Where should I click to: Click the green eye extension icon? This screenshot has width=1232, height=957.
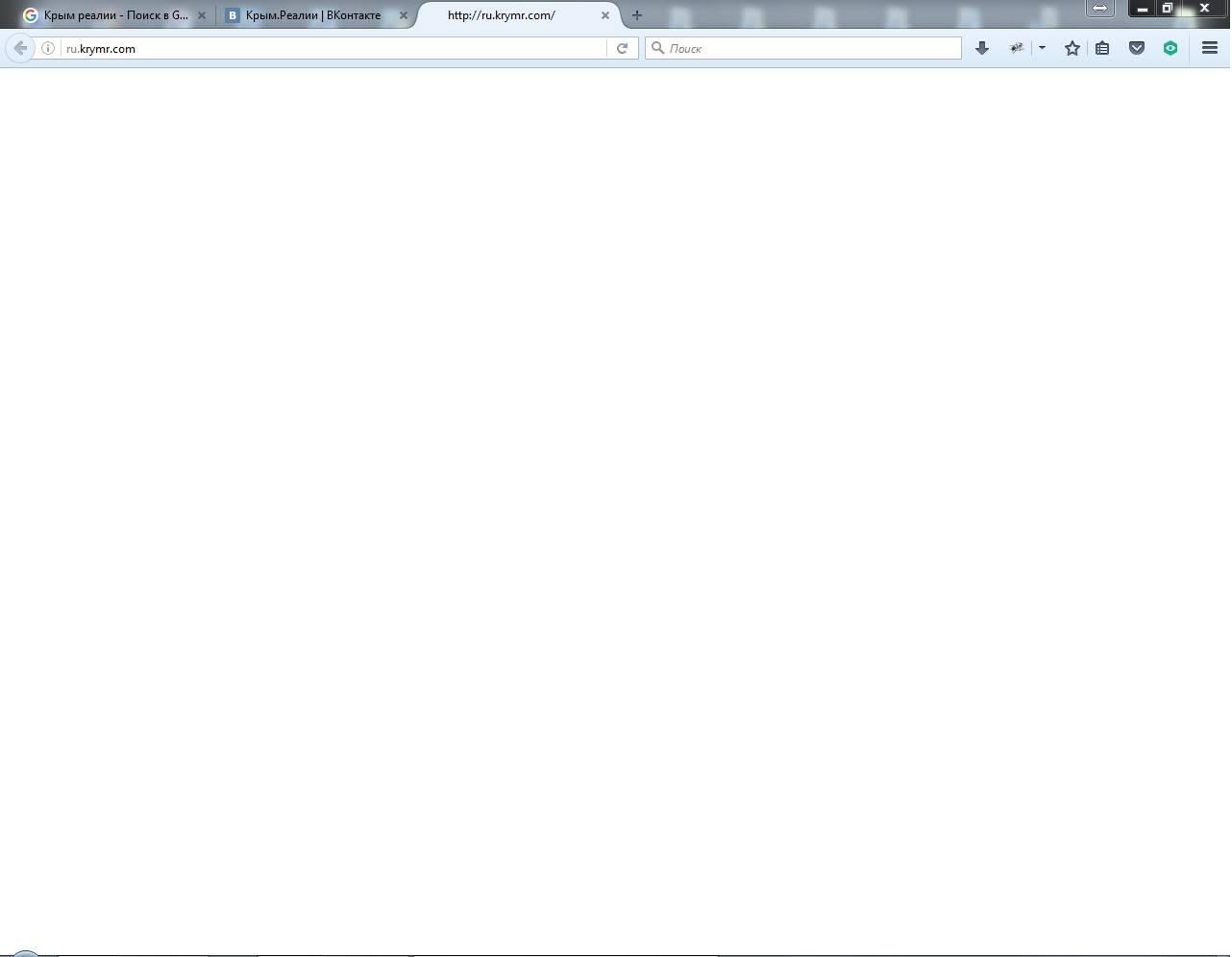(x=1170, y=48)
